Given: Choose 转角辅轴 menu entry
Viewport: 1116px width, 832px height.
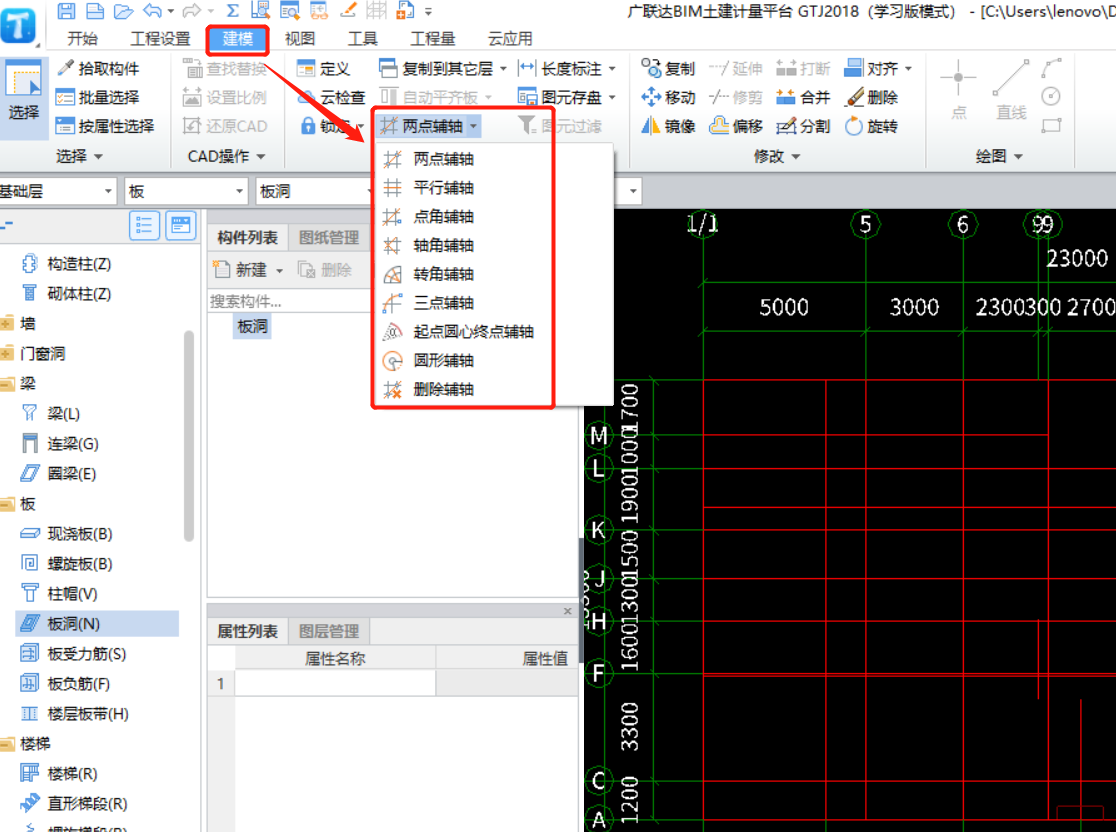Looking at the screenshot, I should click(443, 274).
